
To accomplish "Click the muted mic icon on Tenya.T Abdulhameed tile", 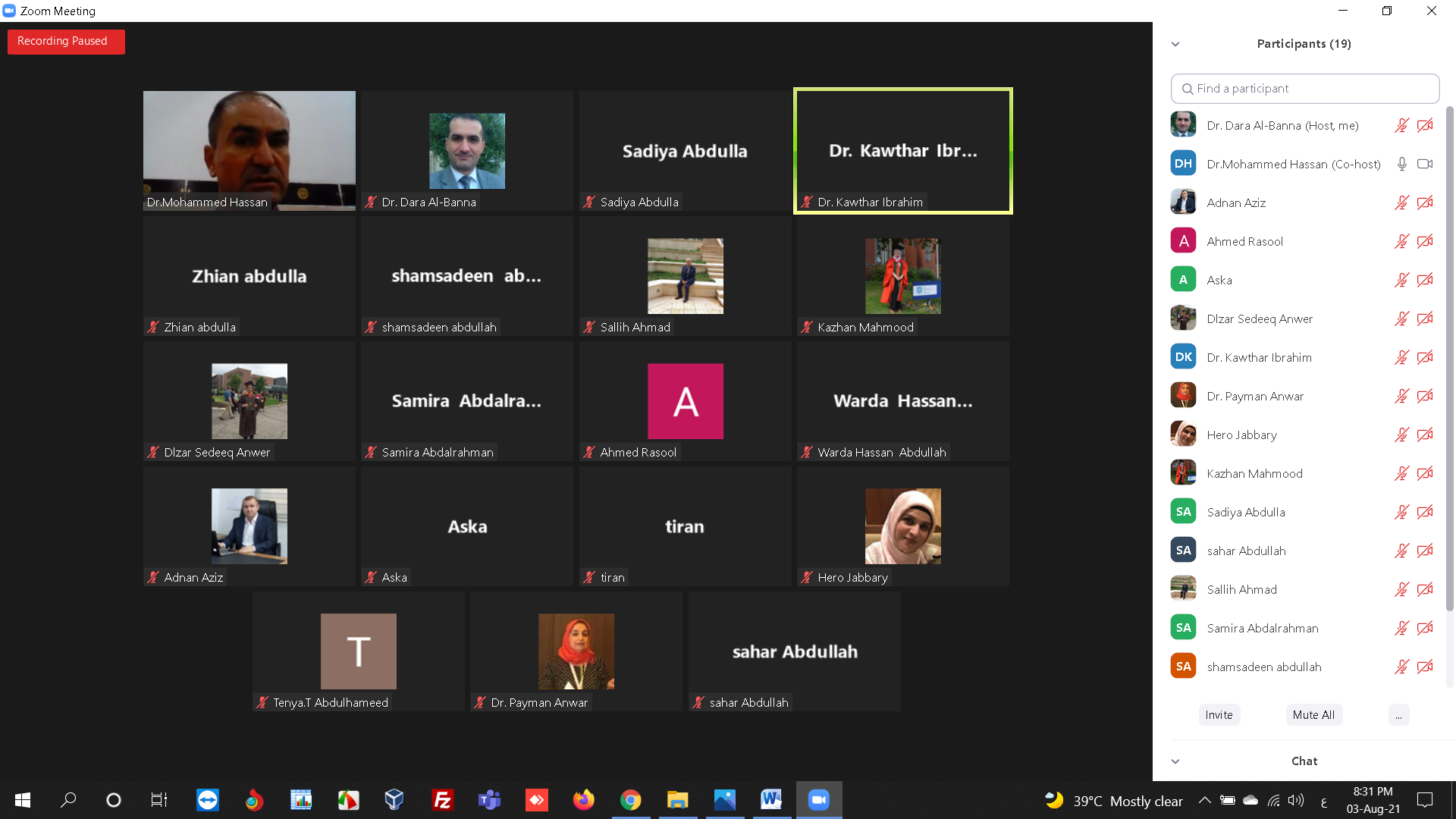I will (x=262, y=703).
